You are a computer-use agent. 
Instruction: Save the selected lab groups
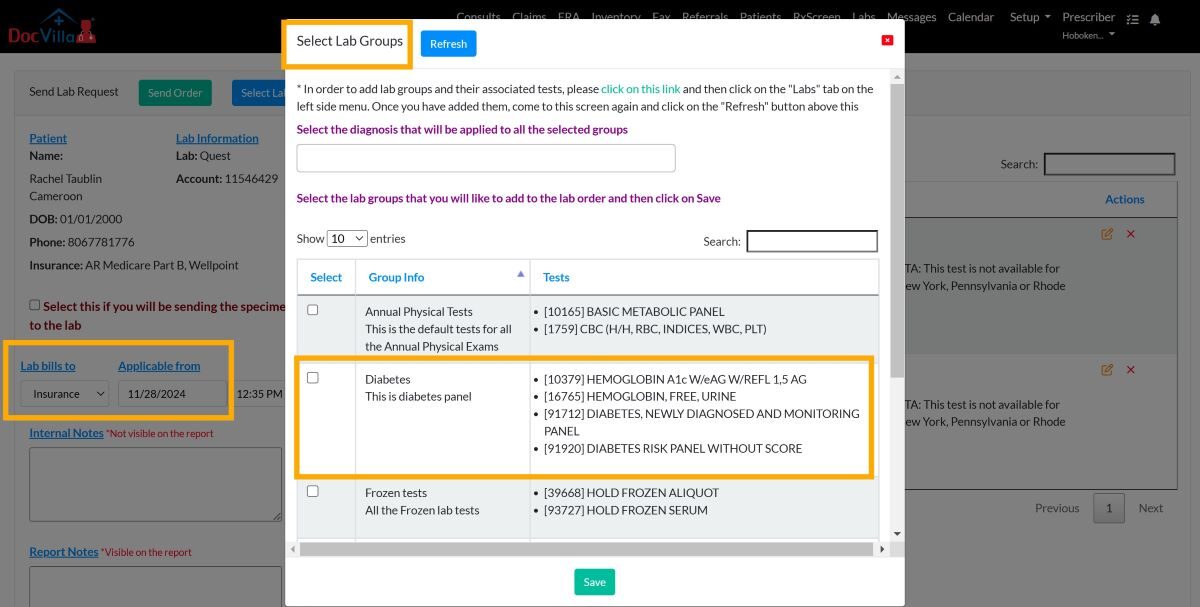click(x=594, y=582)
